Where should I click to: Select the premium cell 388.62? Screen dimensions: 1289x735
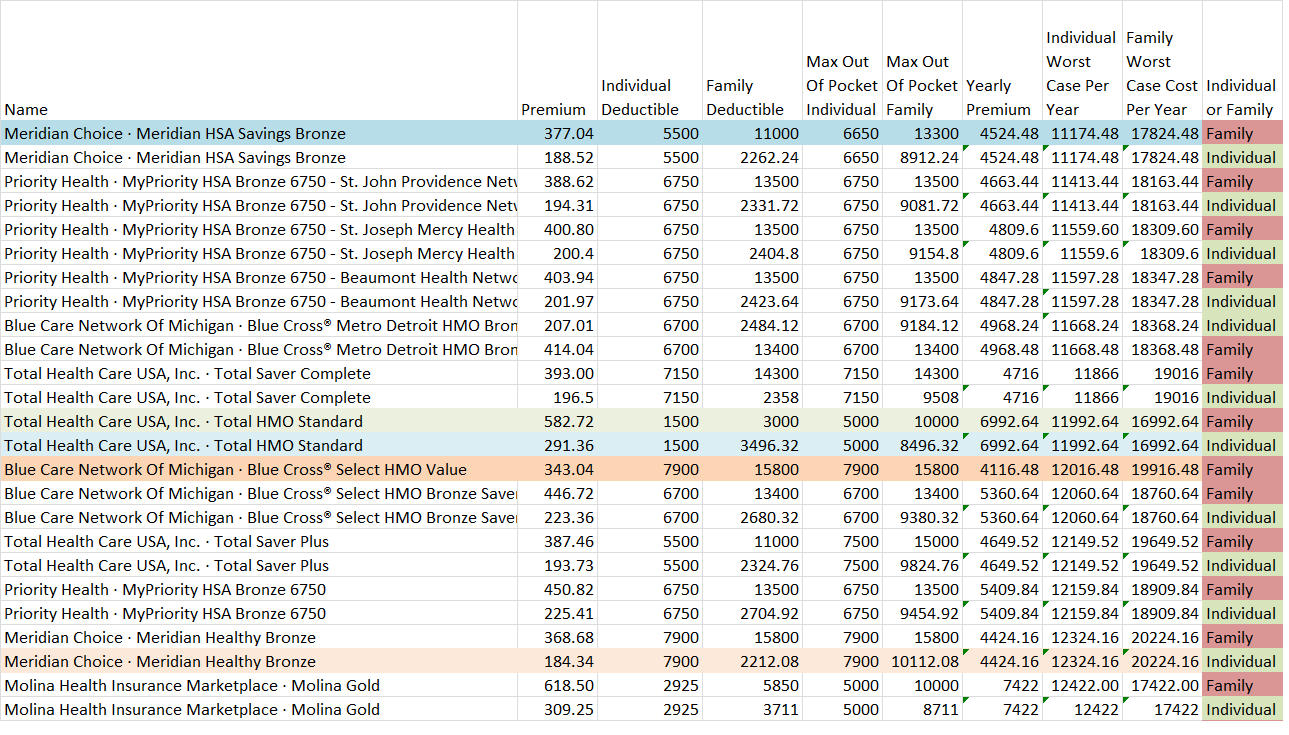click(557, 181)
